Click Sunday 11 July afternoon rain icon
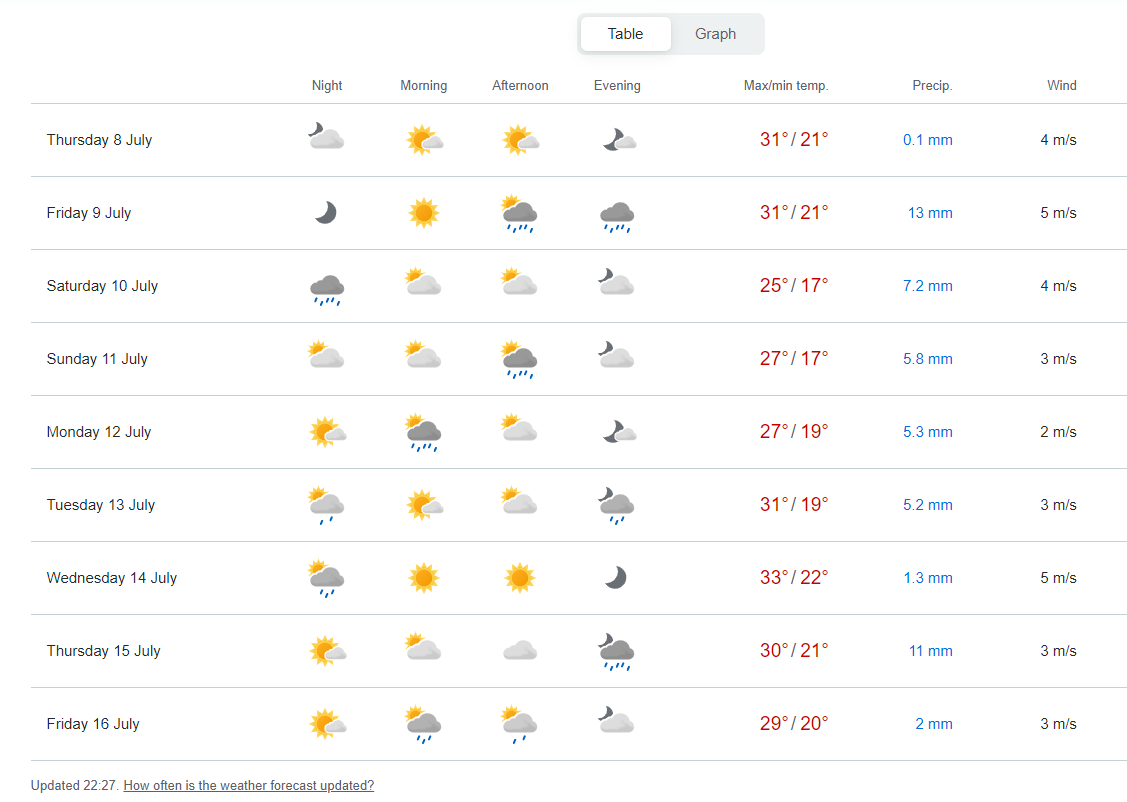The image size is (1127, 802). [x=520, y=361]
